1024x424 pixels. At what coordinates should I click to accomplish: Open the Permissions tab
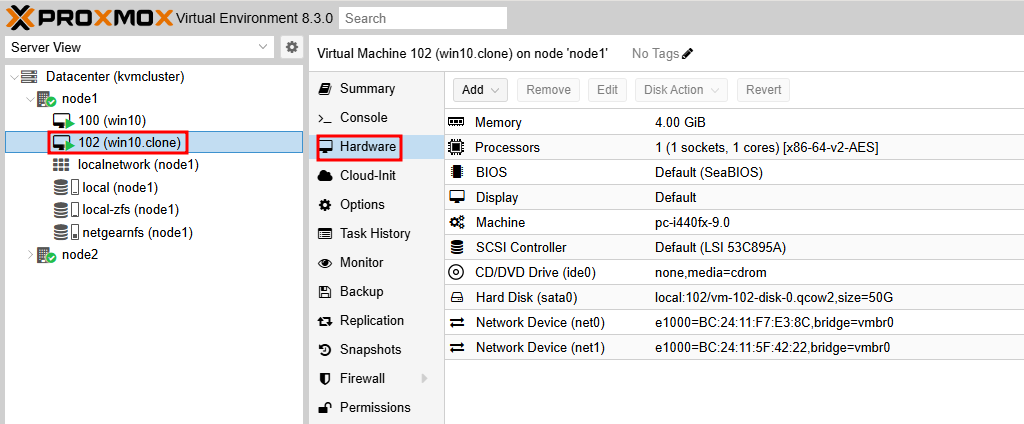click(376, 408)
